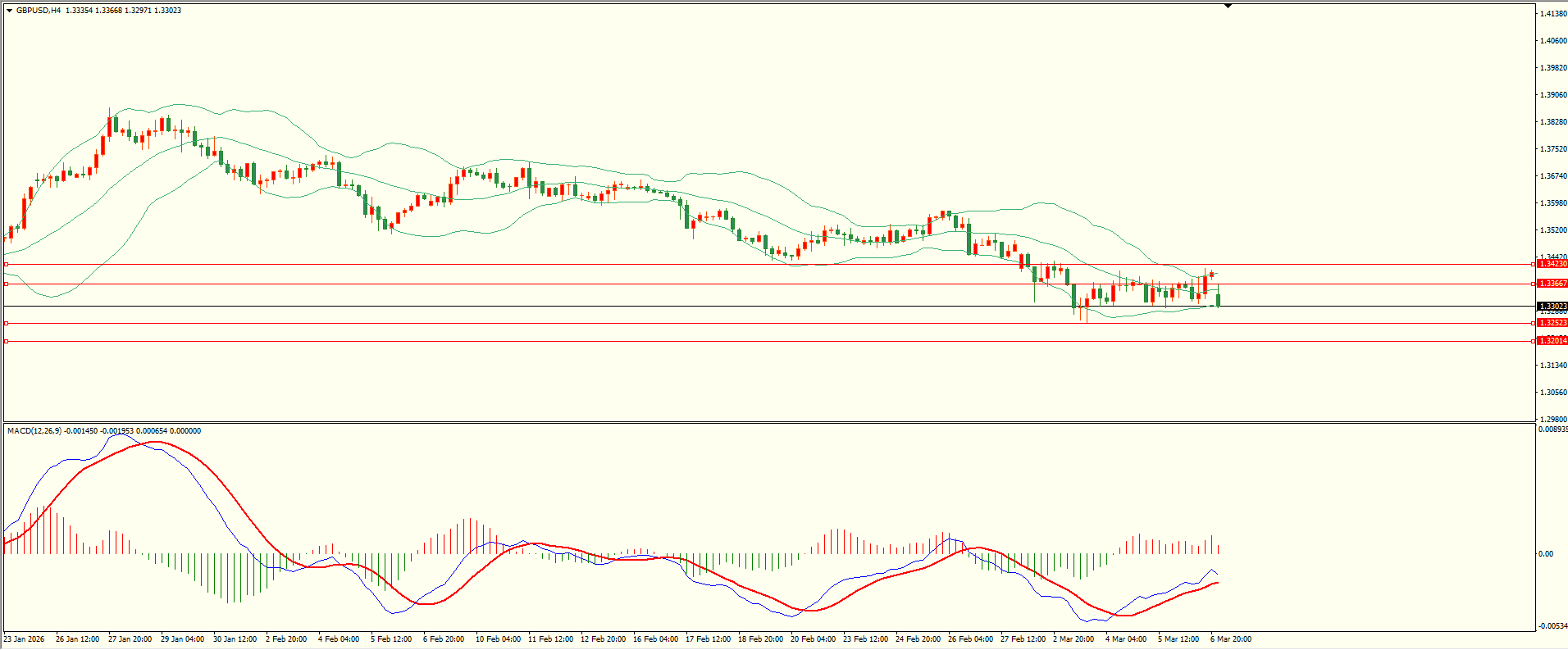Screen dimensions: 1568x650
Task: Click the black 1.33023 current price label
Action: [1552, 307]
